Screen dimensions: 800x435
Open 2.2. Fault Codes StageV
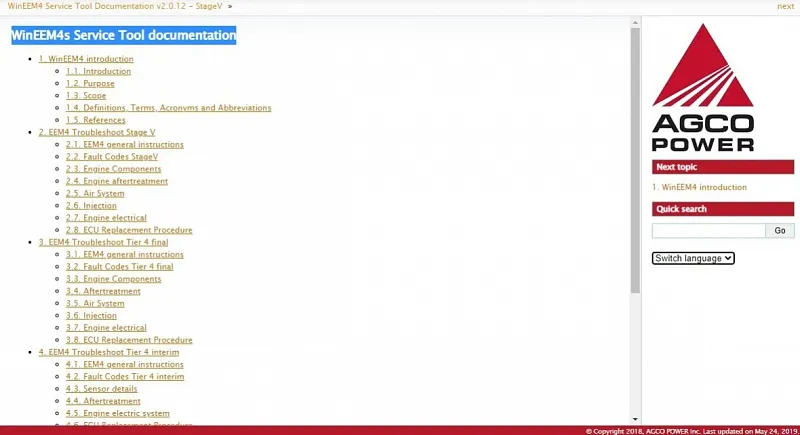[x=112, y=157]
